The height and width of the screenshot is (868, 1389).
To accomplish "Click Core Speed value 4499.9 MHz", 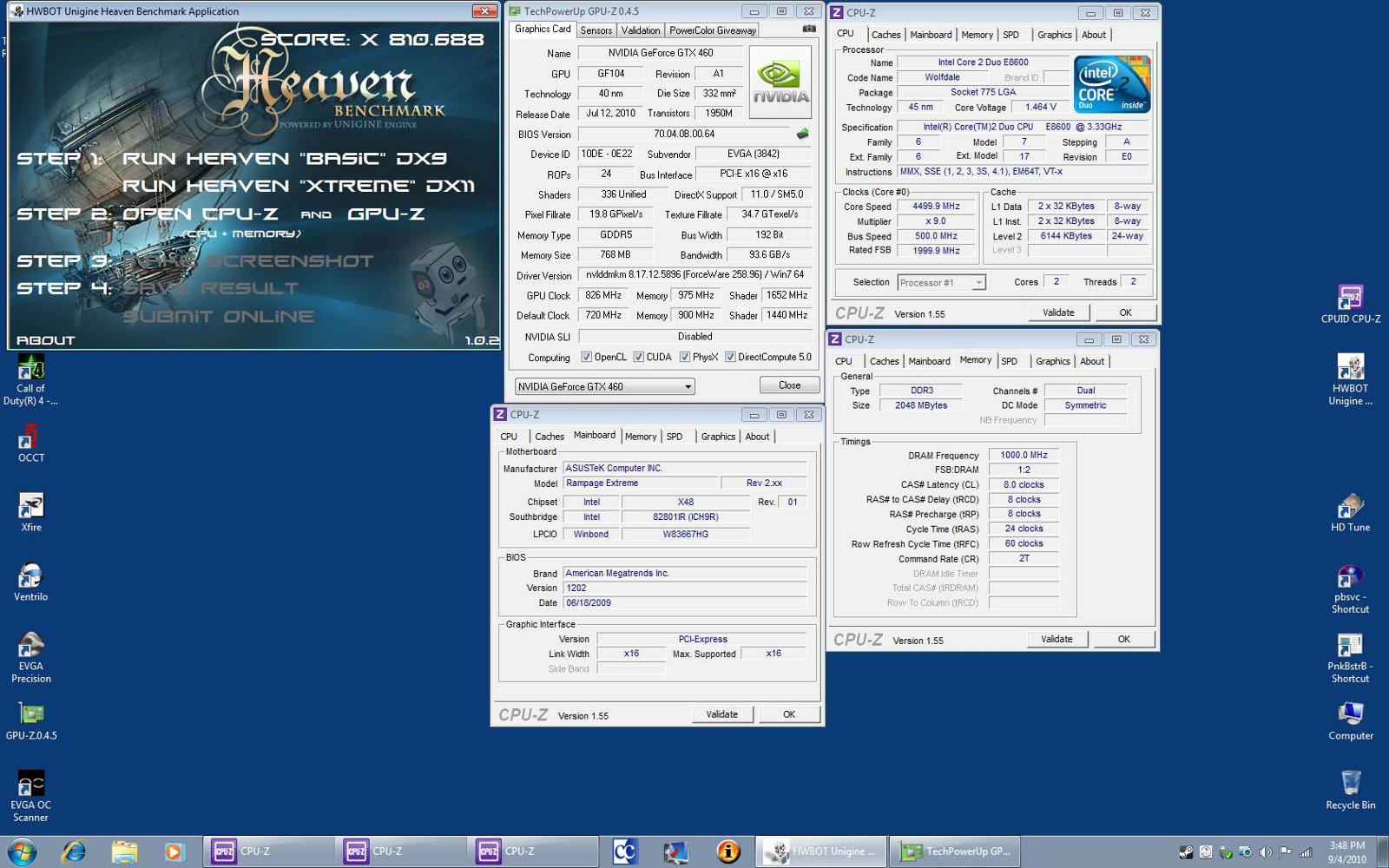I will (x=936, y=207).
